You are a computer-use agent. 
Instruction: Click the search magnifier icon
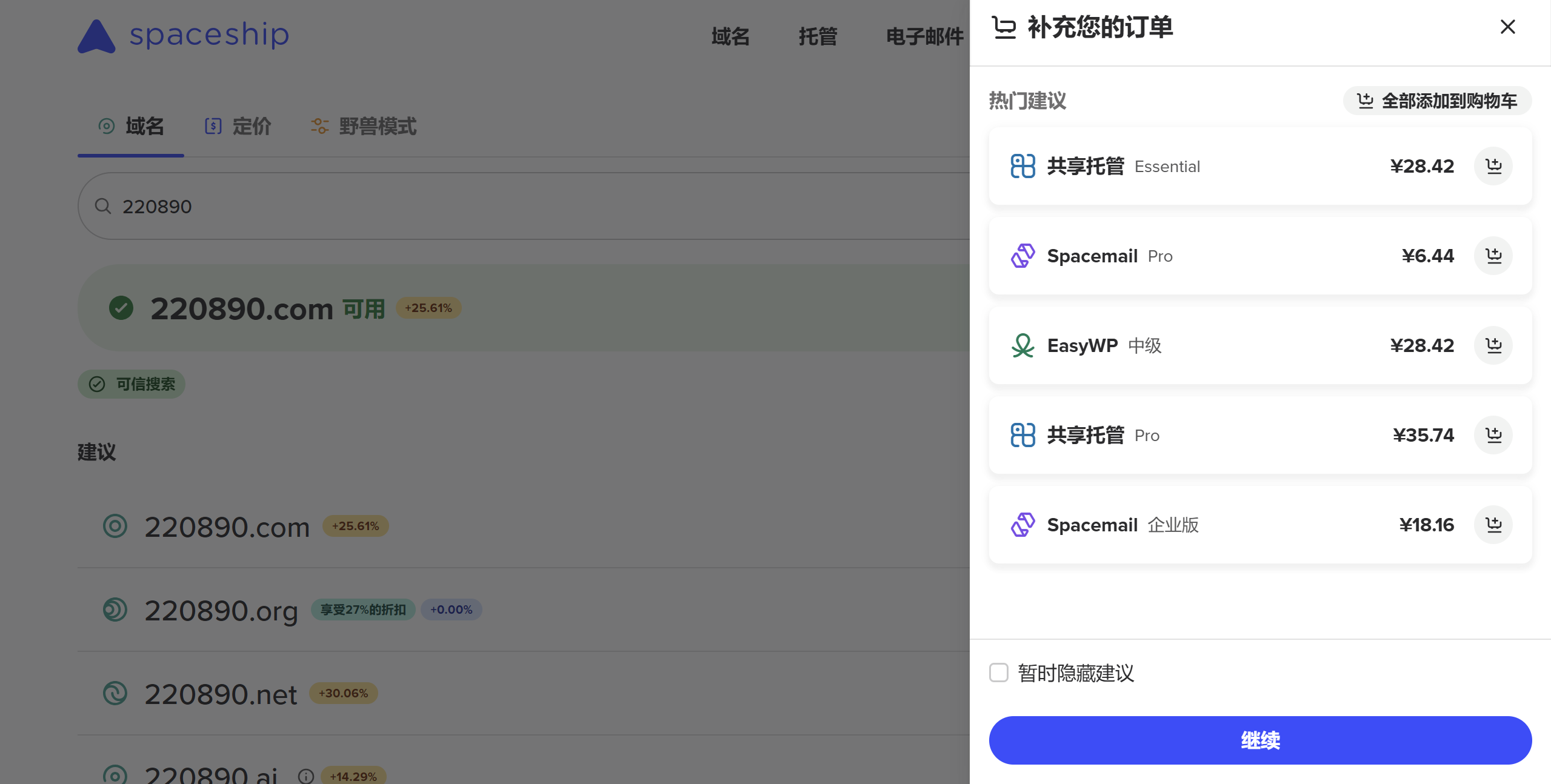click(x=103, y=206)
